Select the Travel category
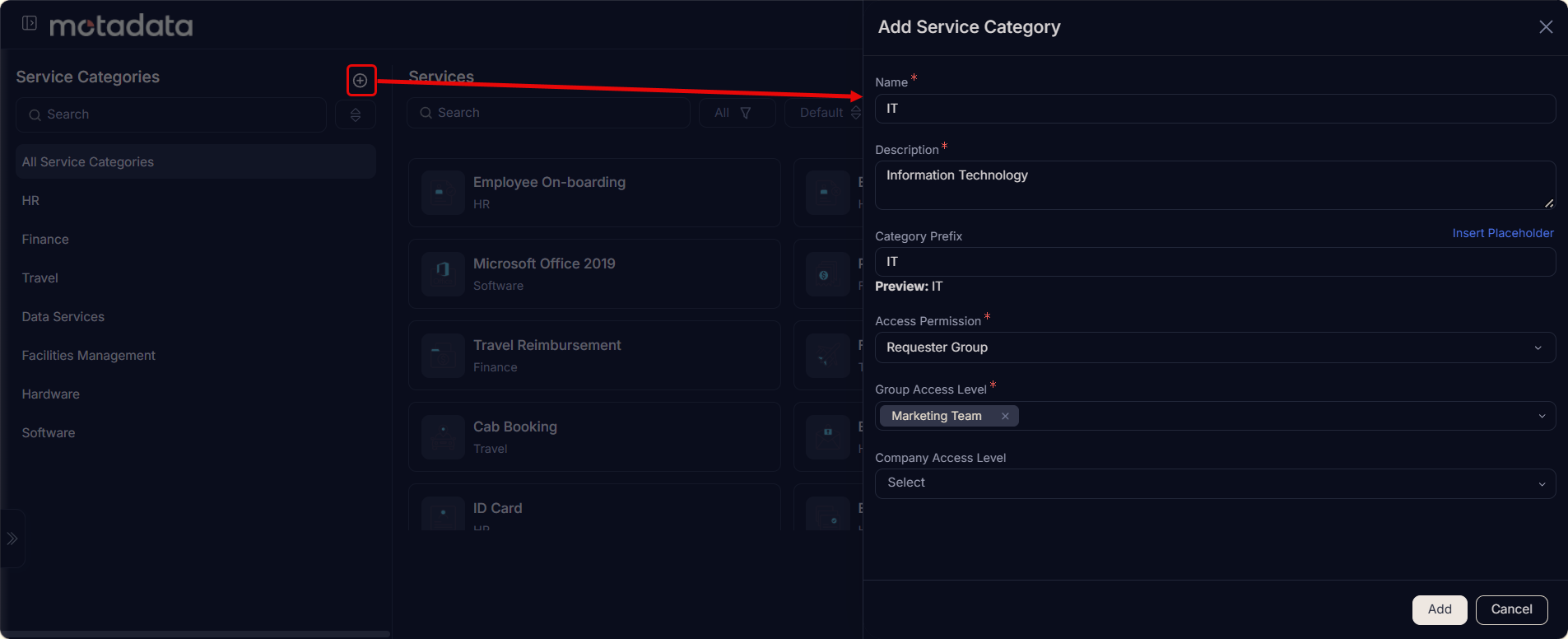Screen dimensions: 1568x639 point(40,278)
